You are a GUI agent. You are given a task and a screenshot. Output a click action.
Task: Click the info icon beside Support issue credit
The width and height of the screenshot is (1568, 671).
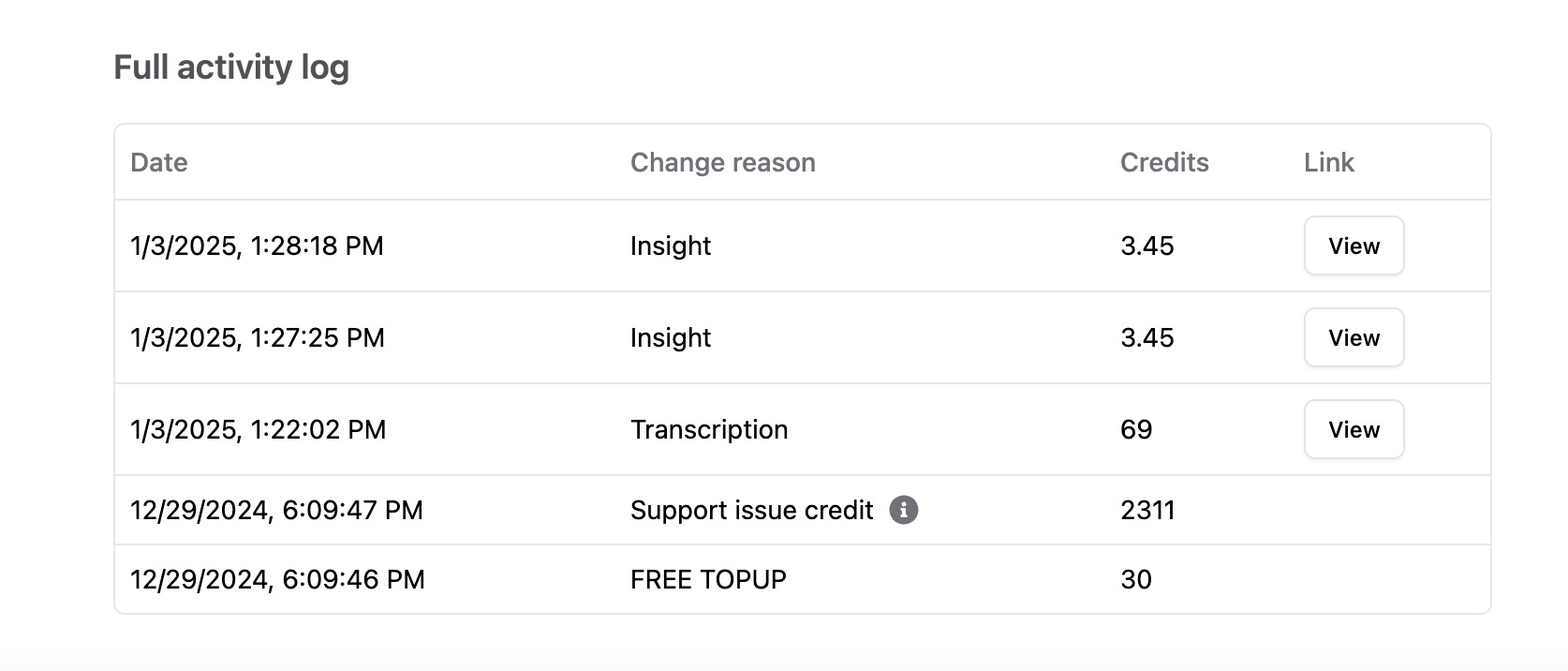pyautogui.click(x=903, y=510)
